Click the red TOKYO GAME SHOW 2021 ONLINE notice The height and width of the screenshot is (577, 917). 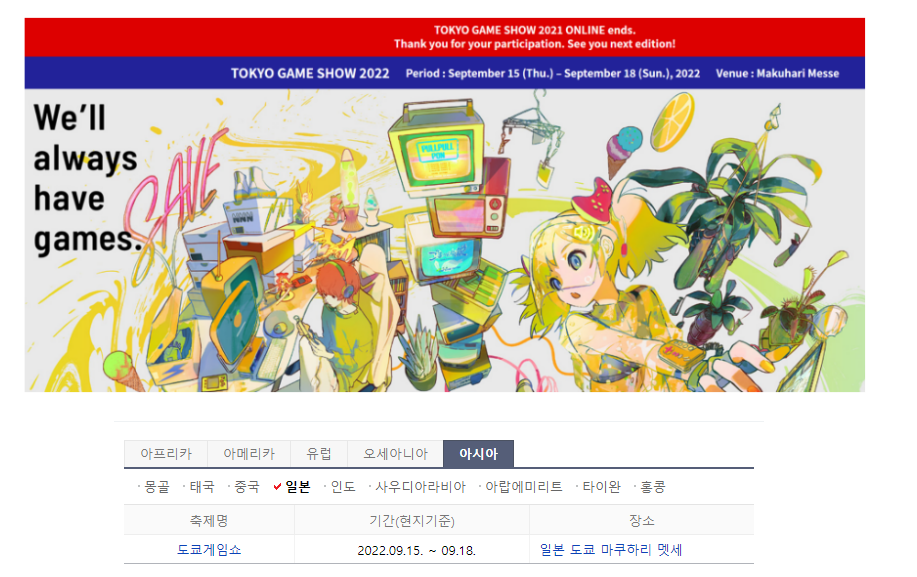click(x=444, y=37)
